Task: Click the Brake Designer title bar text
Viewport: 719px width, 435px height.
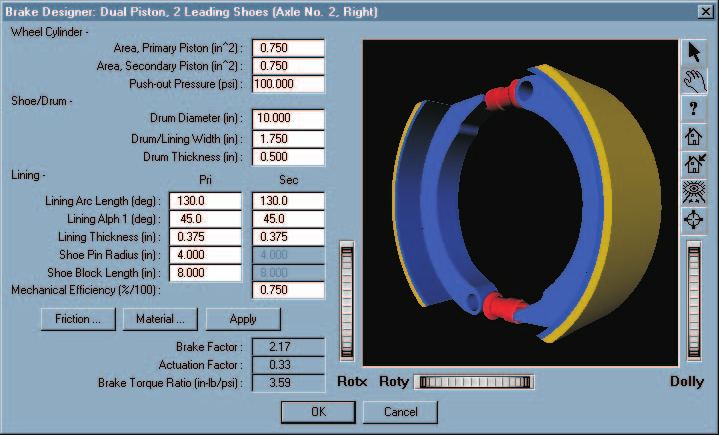Action: click(x=191, y=11)
